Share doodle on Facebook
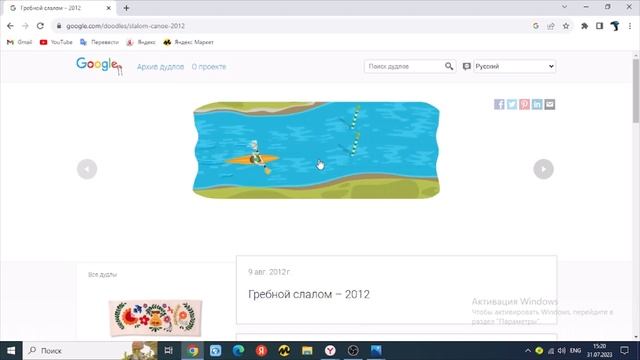This screenshot has height=360, width=640. (x=499, y=104)
